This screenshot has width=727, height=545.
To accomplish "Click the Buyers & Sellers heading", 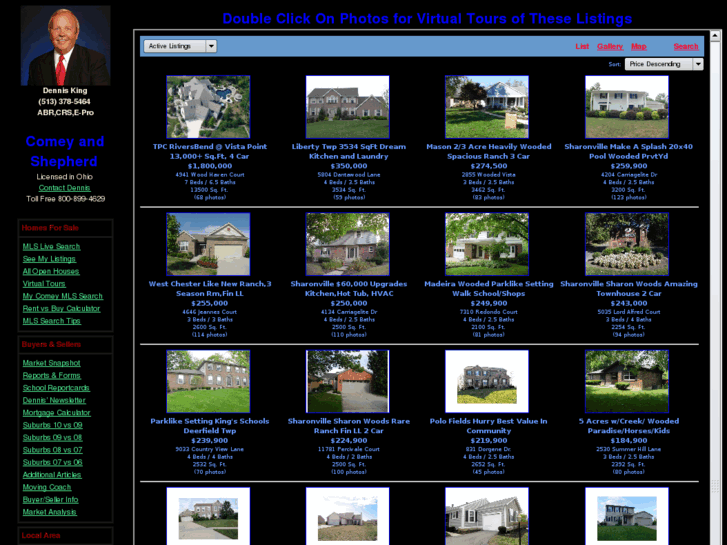I will pyautogui.click(x=51, y=344).
